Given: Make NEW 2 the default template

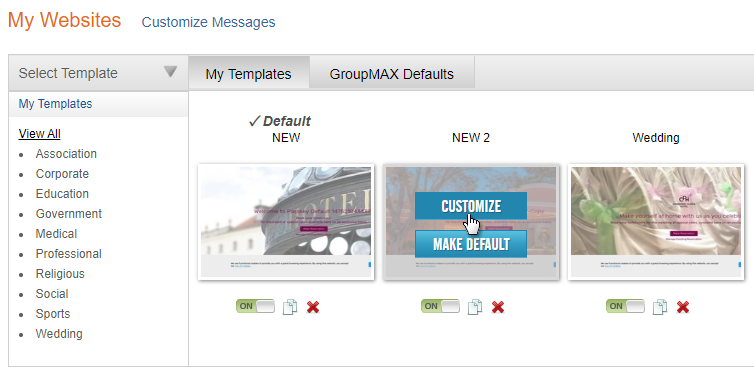Looking at the screenshot, I should point(471,244).
